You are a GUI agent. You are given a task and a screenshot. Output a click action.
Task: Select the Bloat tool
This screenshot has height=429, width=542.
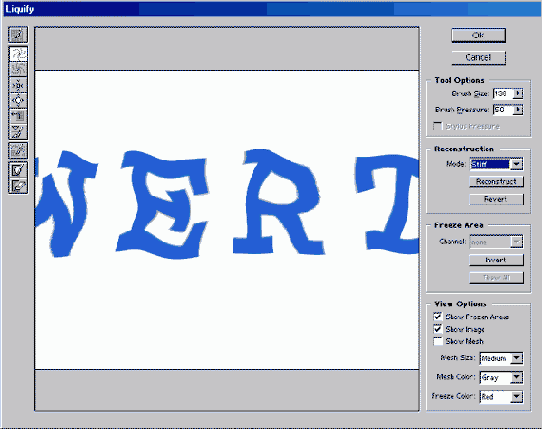[18, 101]
